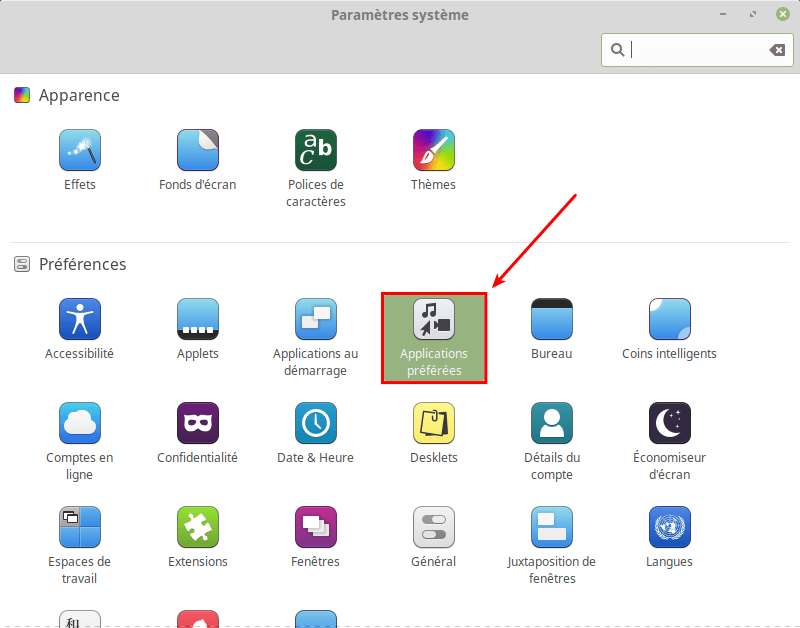This screenshot has height=628, width=800.
Task: Open Applications préférées icon
Action: 434,319
